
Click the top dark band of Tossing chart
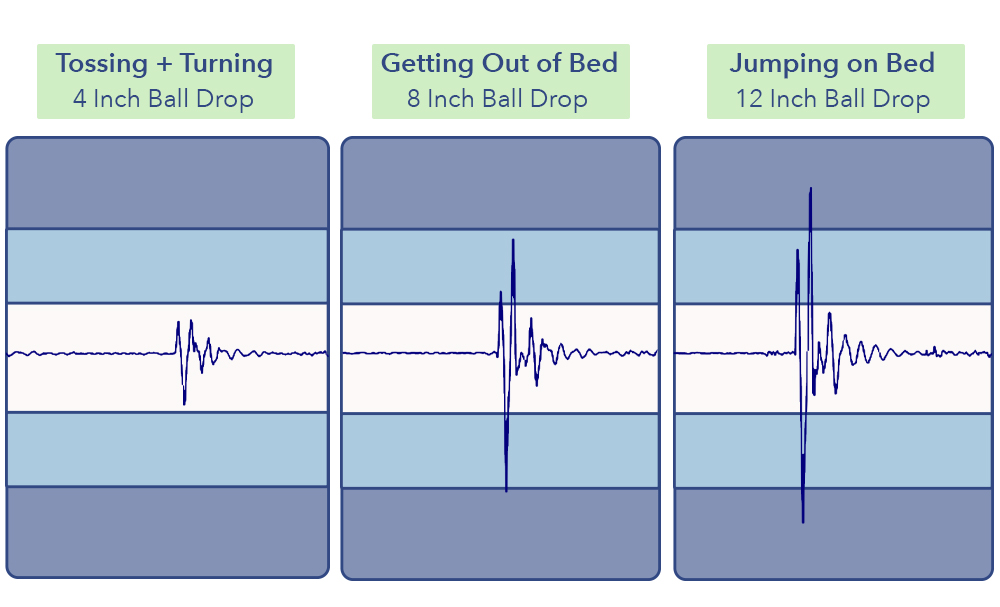[x=168, y=183]
